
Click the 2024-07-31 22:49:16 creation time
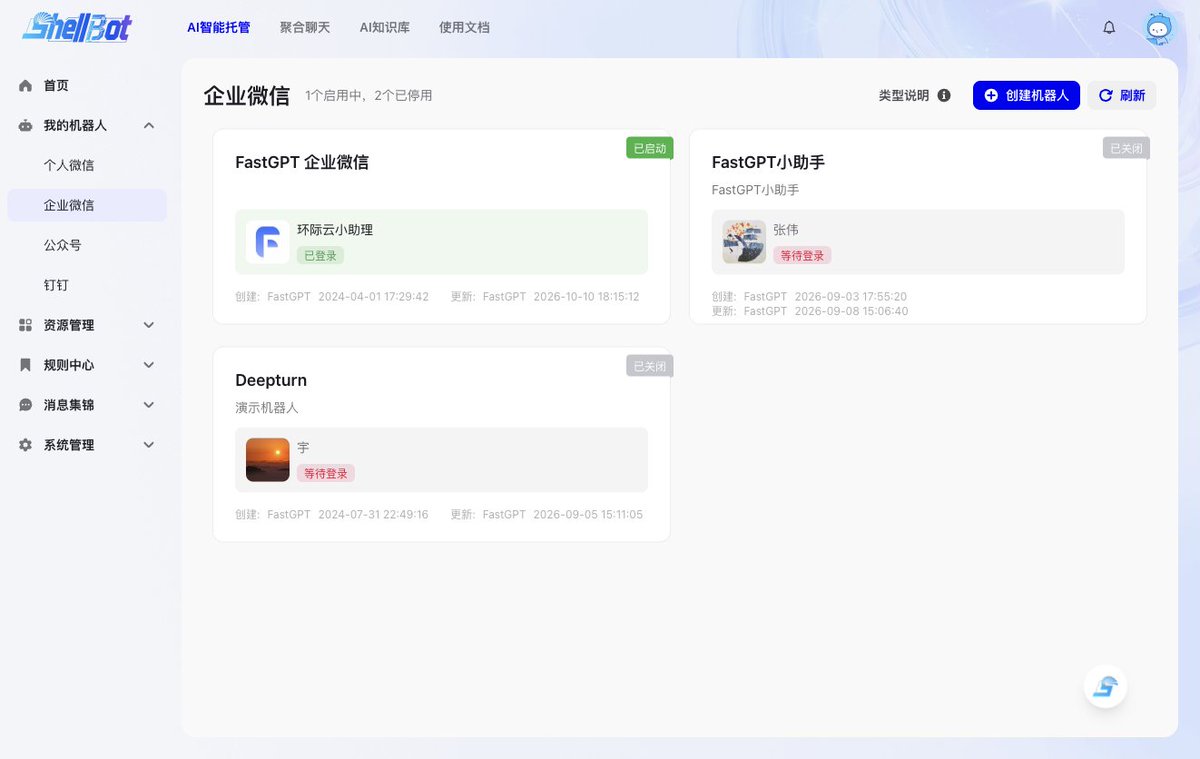coord(373,515)
